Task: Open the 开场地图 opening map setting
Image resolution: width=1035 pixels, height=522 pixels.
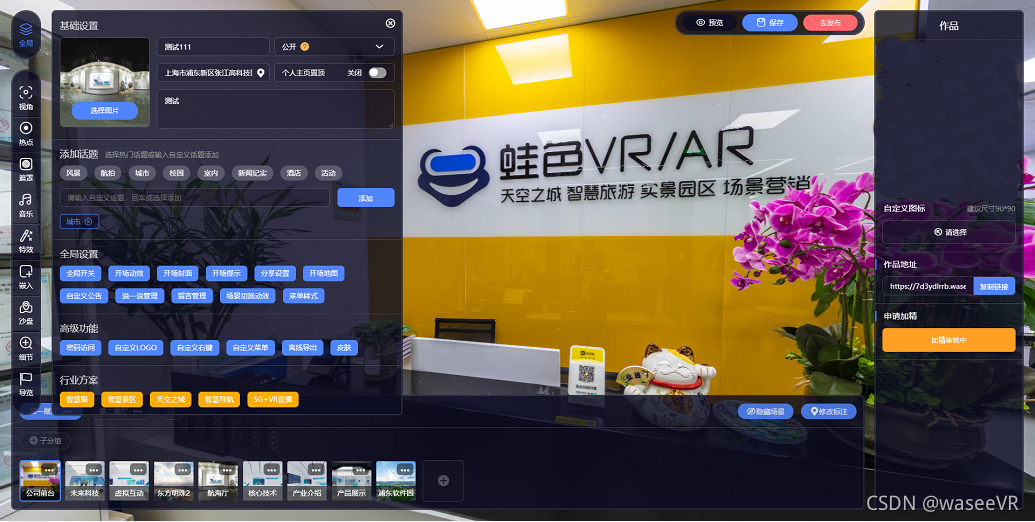Action: pyautogui.click(x=324, y=273)
